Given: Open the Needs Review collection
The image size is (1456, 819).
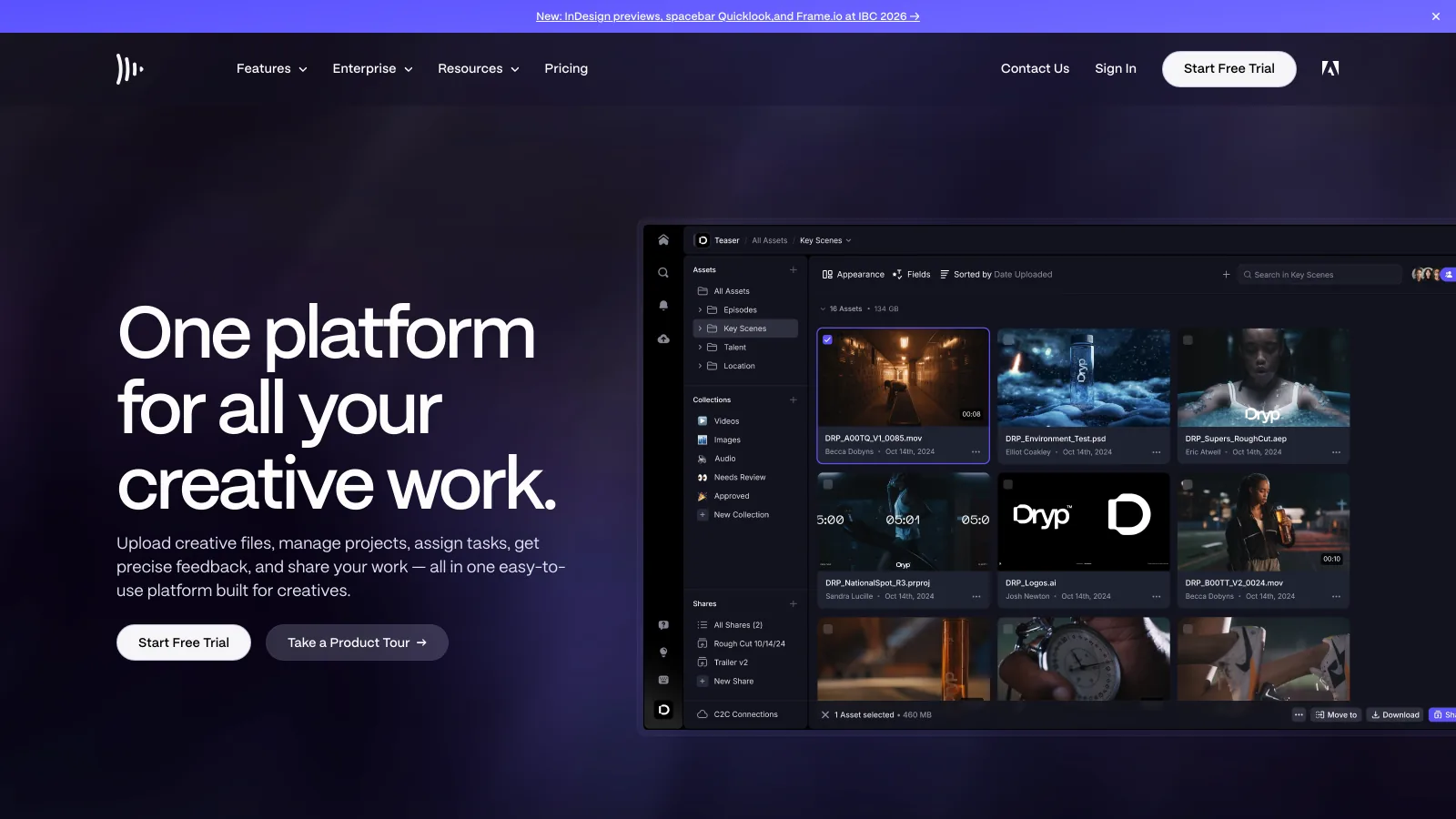Looking at the screenshot, I should point(739,478).
